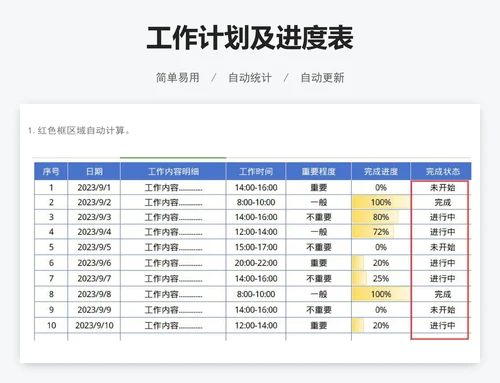The image size is (500, 383).
Task: Click the 12:00-14:00 time in row 4
Action: (x=256, y=232)
